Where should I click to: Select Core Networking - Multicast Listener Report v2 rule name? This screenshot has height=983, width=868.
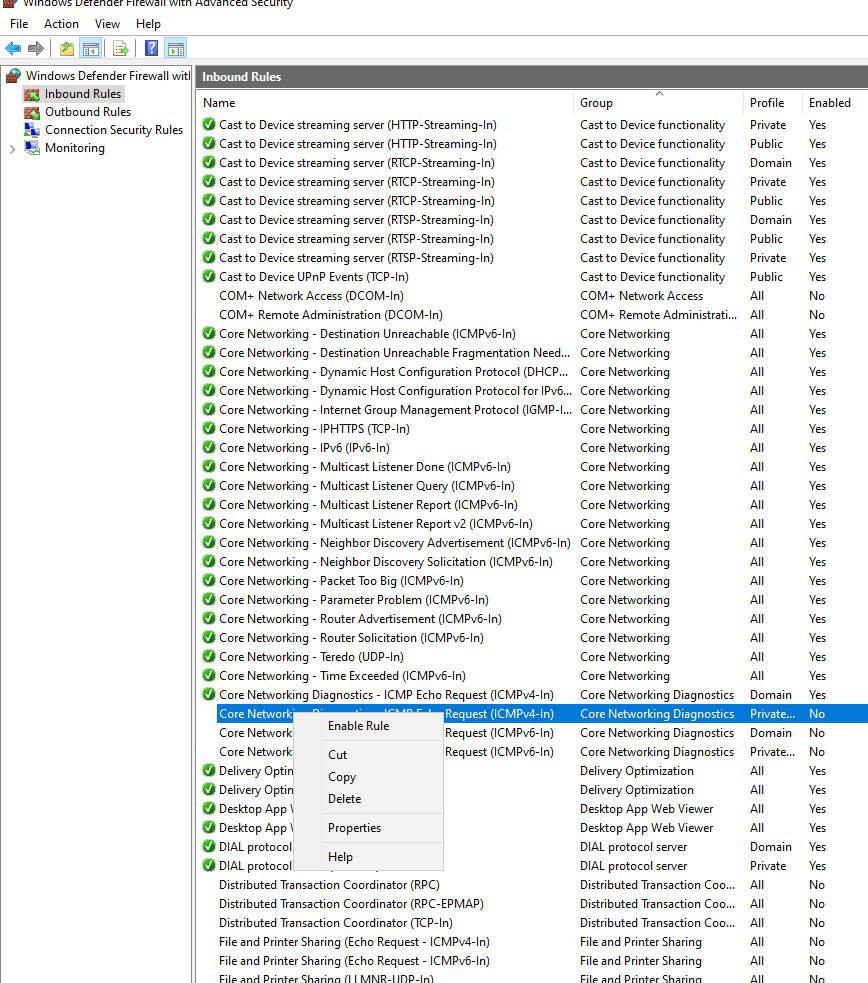point(376,523)
